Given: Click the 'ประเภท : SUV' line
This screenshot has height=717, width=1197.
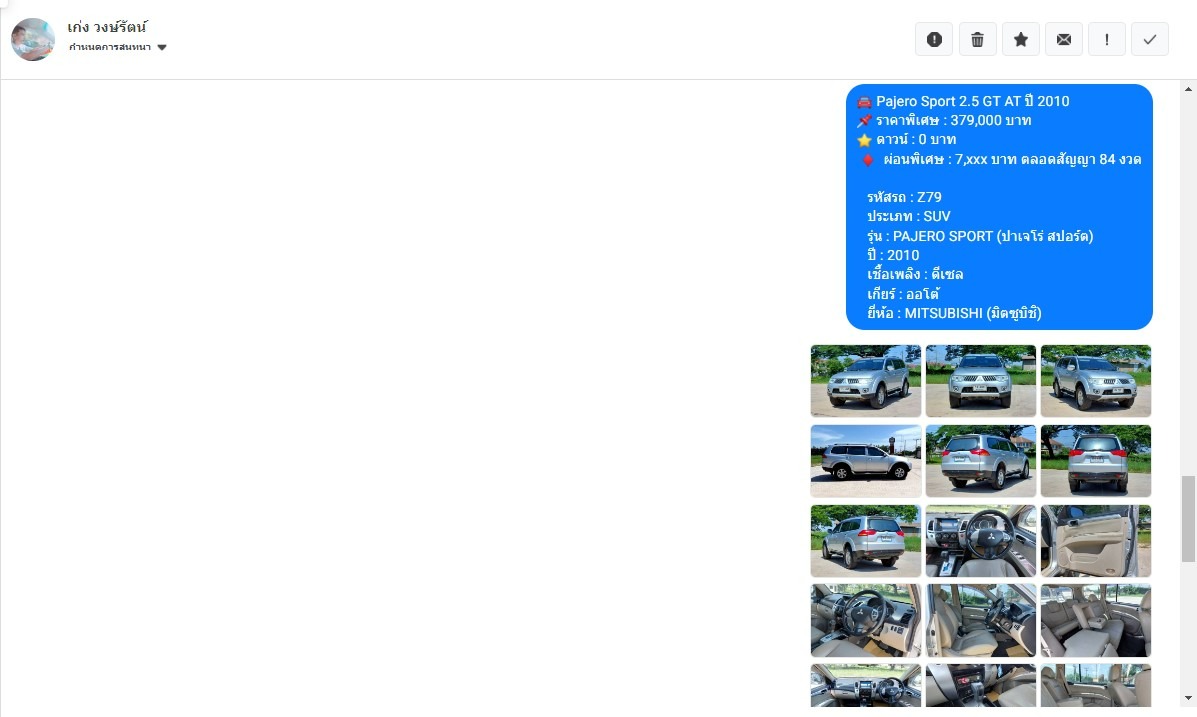Looking at the screenshot, I should pos(908,216).
